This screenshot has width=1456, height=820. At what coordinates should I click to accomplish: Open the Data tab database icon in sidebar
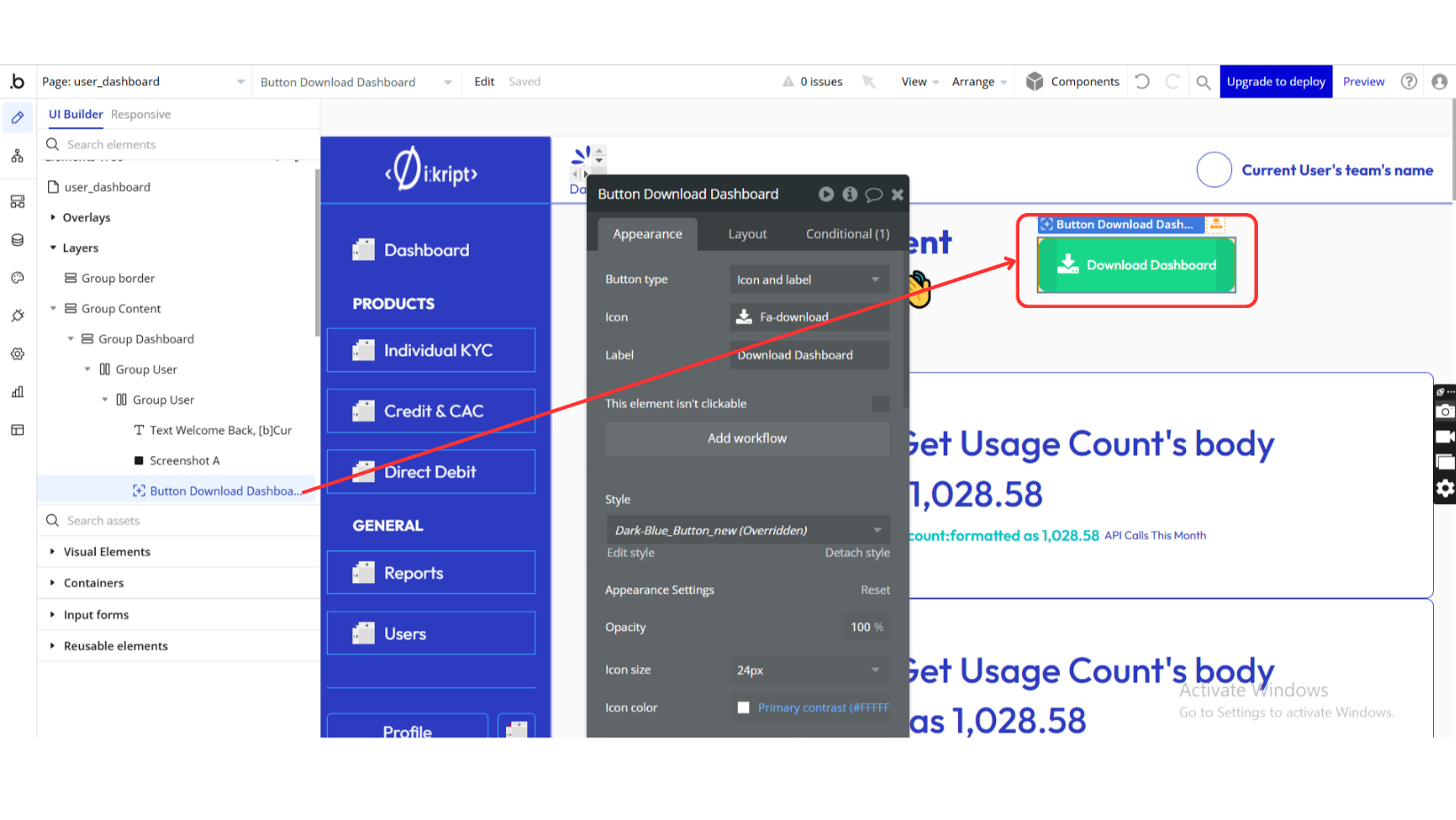tap(18, 240)
